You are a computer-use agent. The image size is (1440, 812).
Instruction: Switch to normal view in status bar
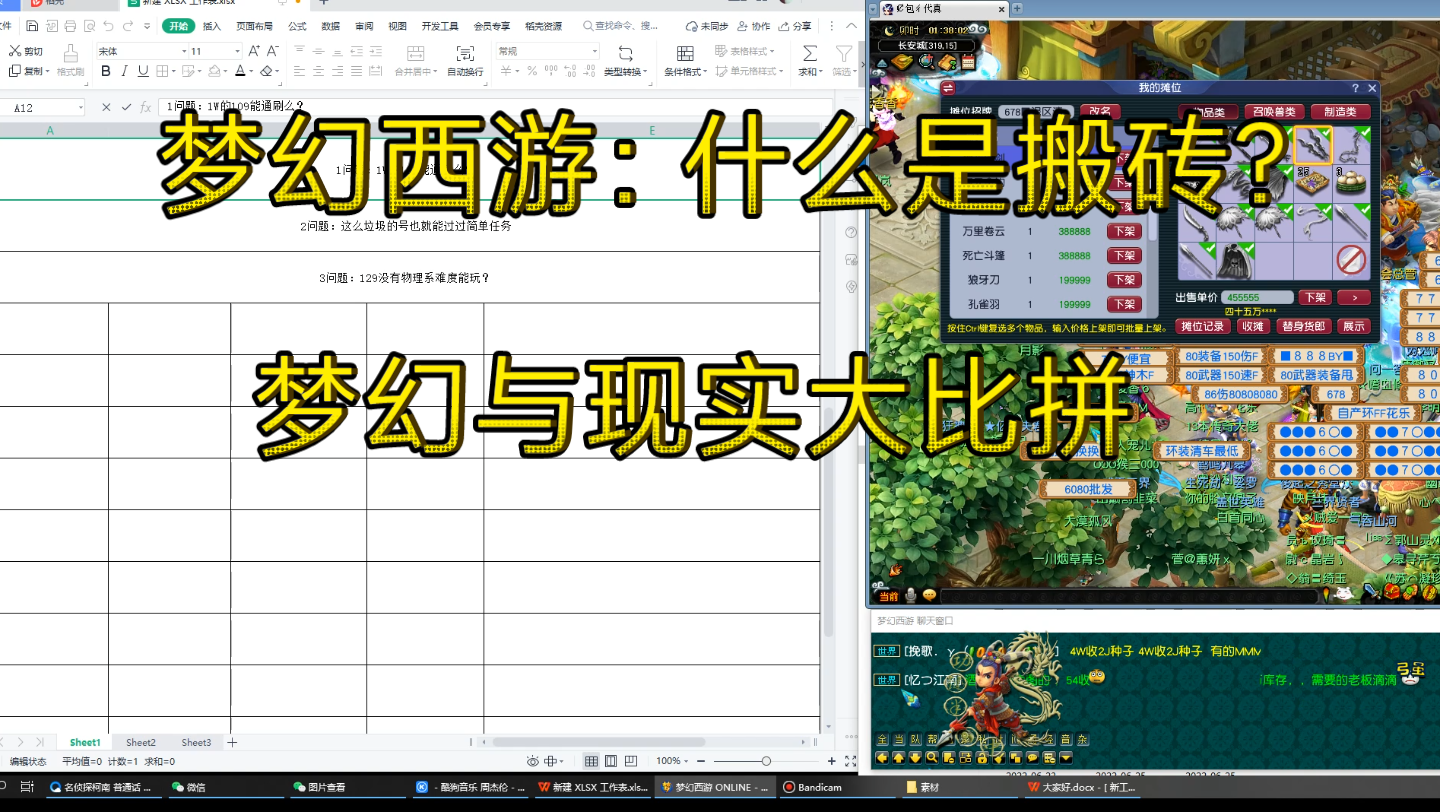tap(591, 761)
